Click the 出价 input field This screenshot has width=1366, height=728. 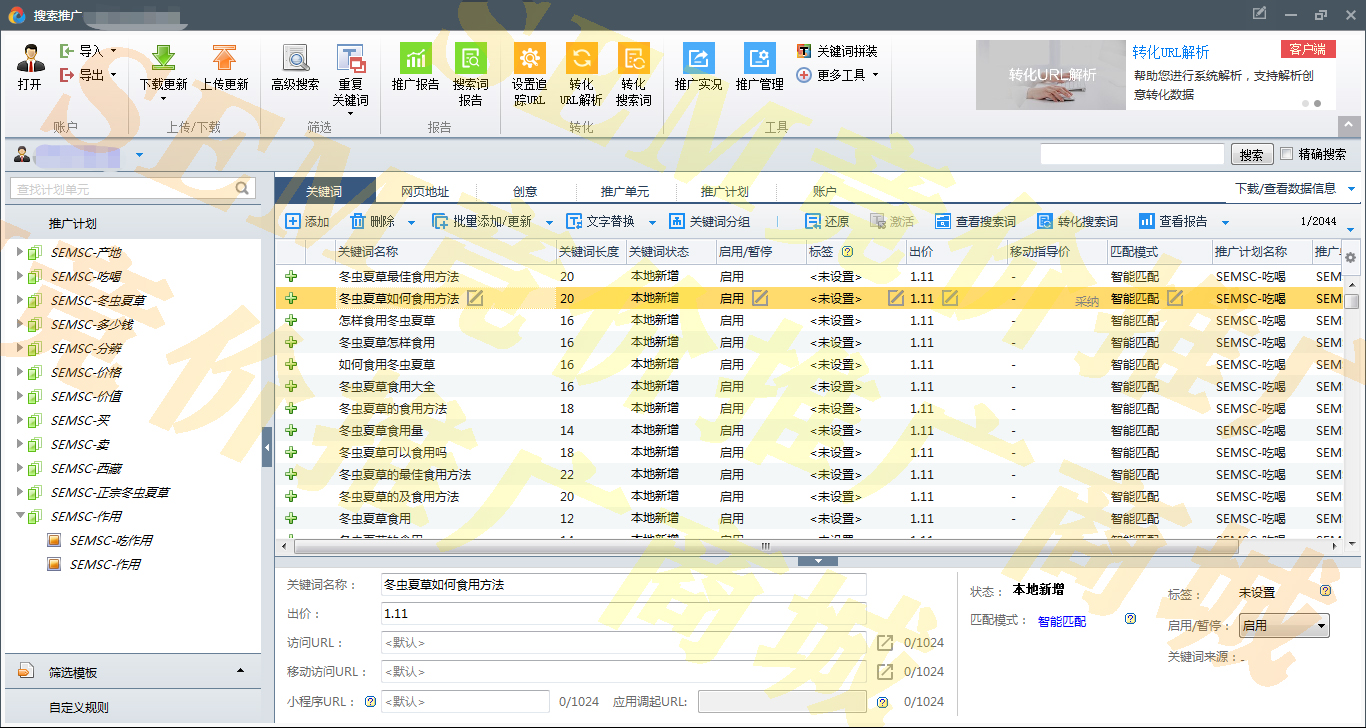[623, 614]
